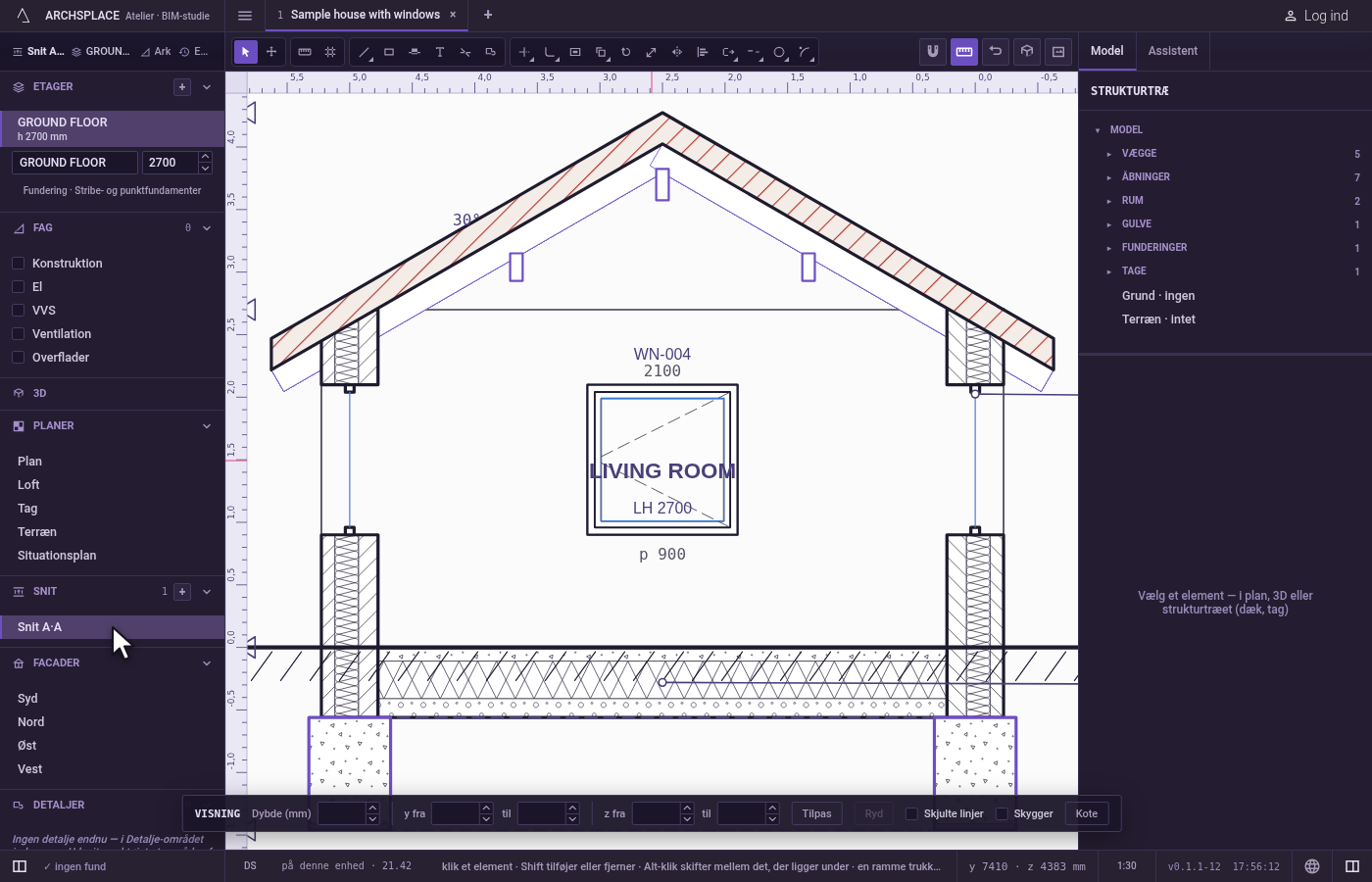Tick the El discipline checkbox

point(18,287)
